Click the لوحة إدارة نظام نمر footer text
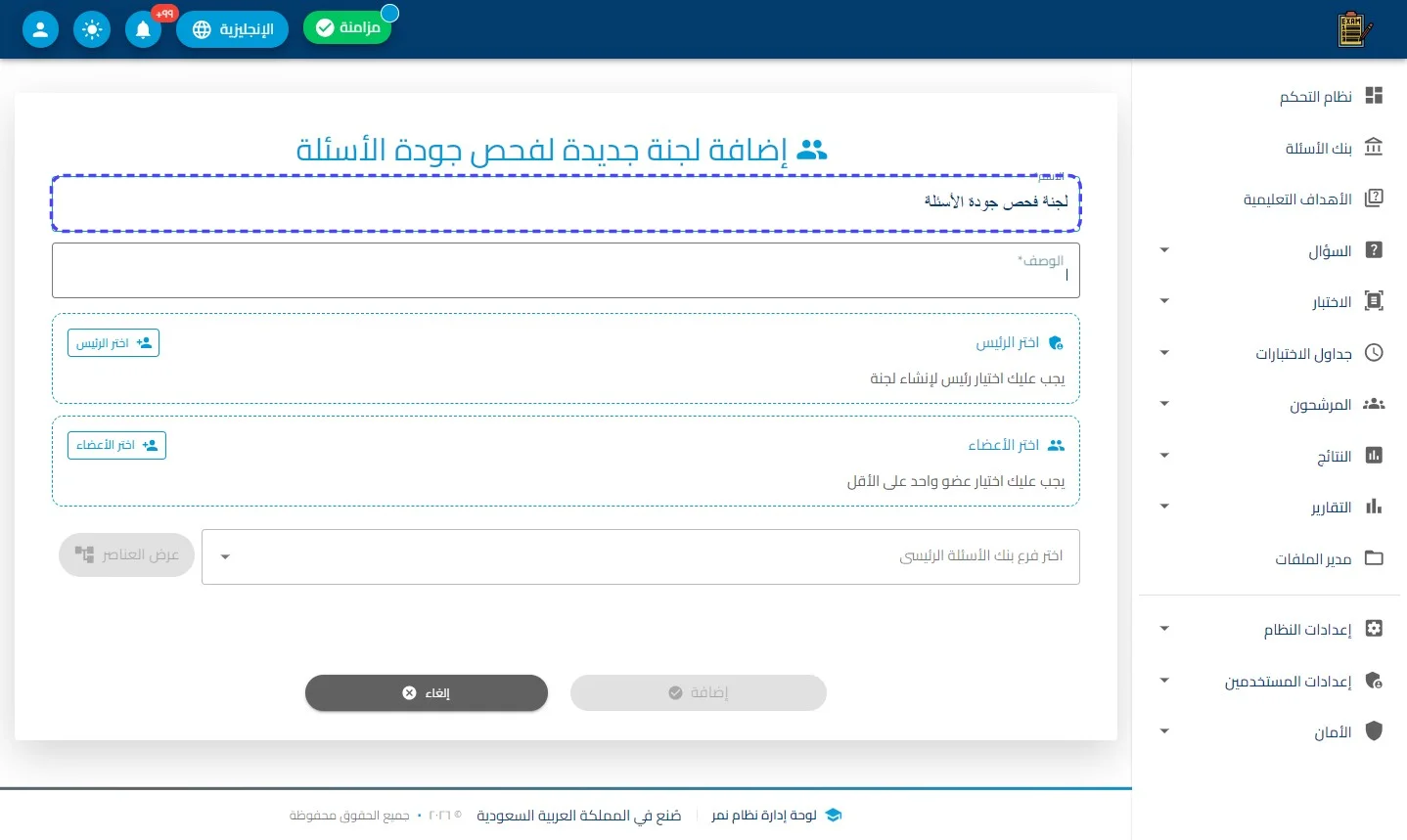 tap(764, 815)
